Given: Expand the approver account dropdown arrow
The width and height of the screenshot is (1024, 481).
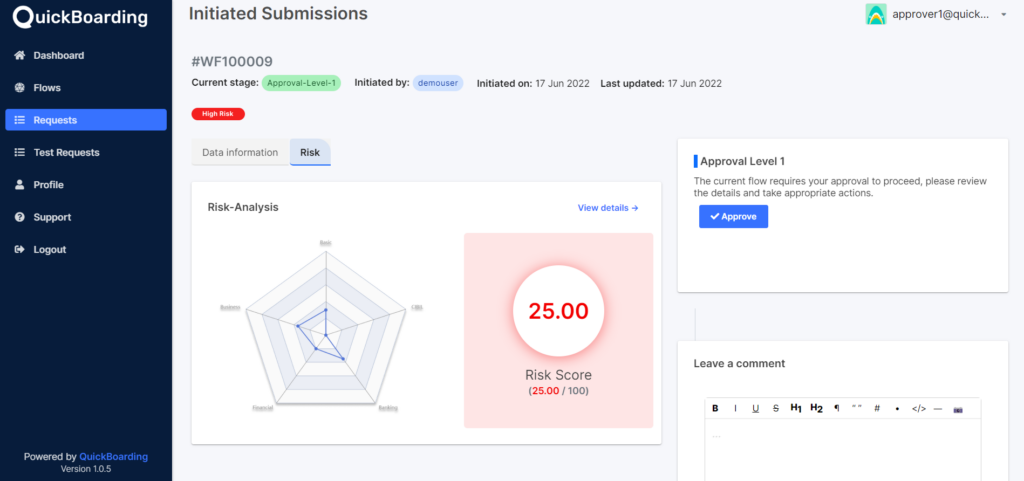Looking at the screenshot, I should pos(1003,15).
